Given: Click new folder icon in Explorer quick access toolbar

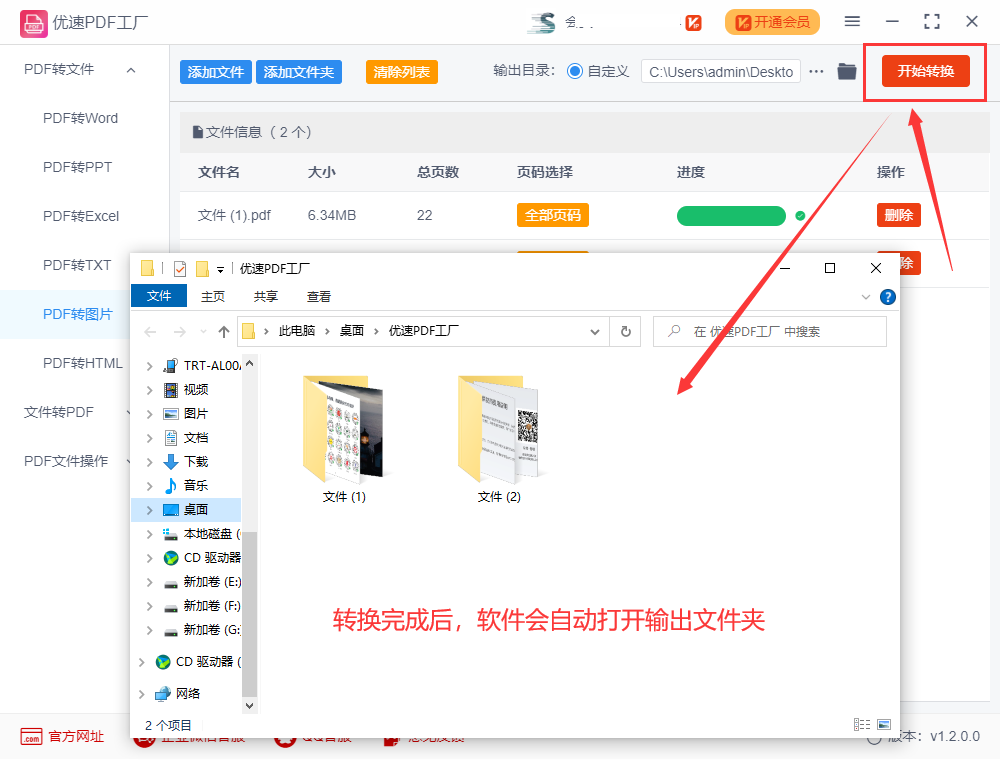Looking at the screenshot, I should pos(202,269).
